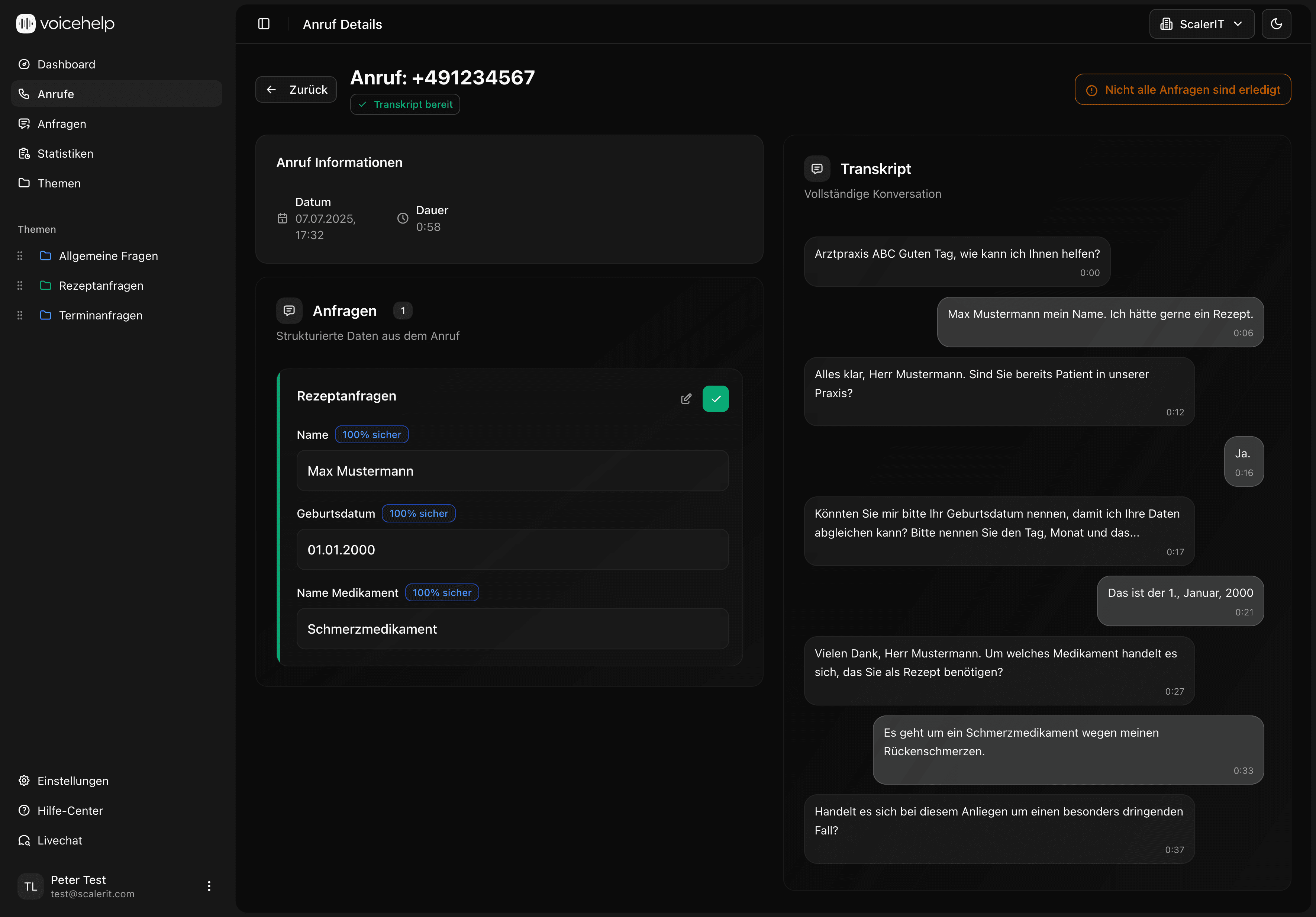Click the 100% sicher badge beside Geburtsdatum

tap(419, 513)
